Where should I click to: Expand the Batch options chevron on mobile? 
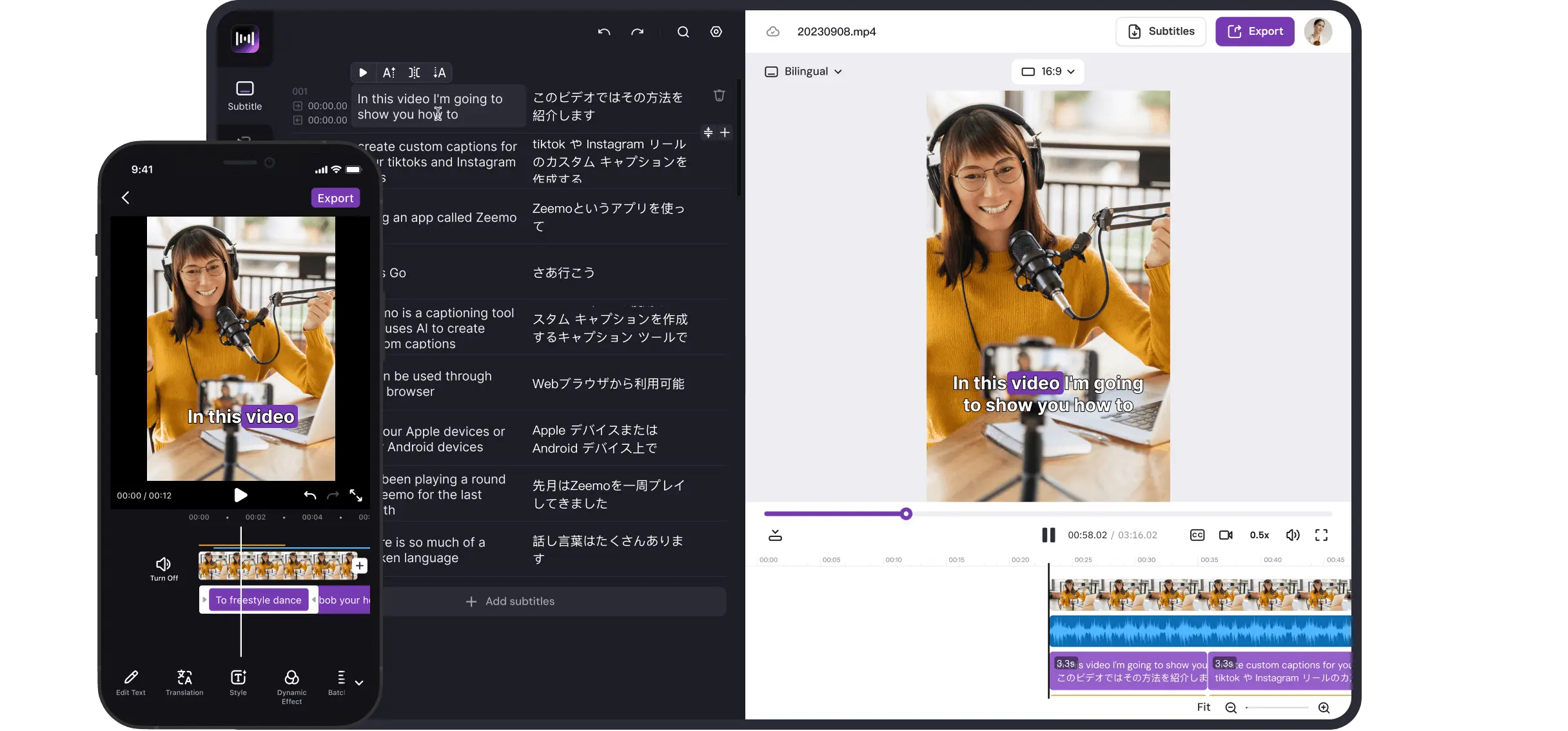[359, 682]
